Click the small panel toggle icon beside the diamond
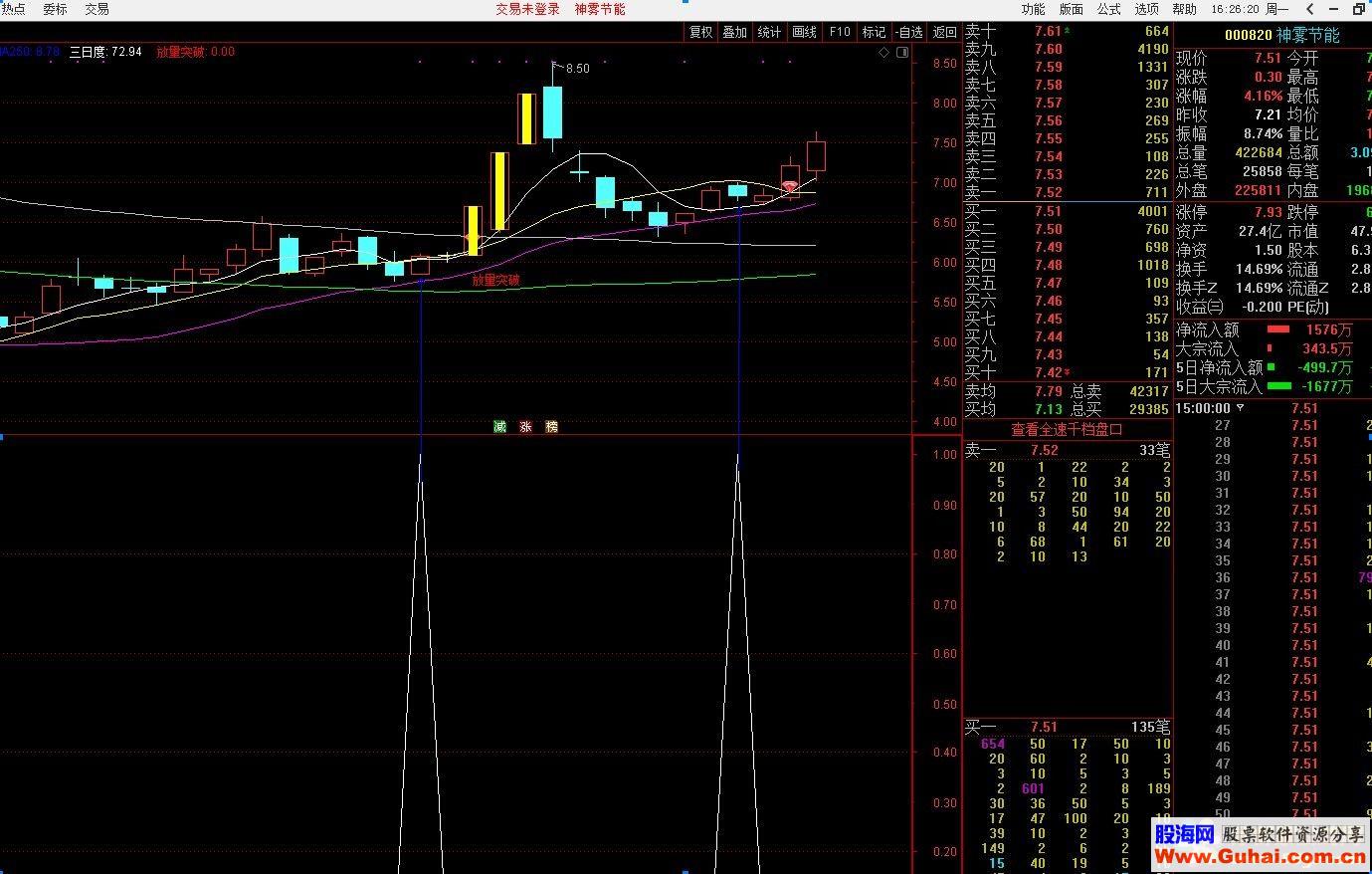Screen dimensions: 1372x874 pyautogui.click(x=902, y=53)
